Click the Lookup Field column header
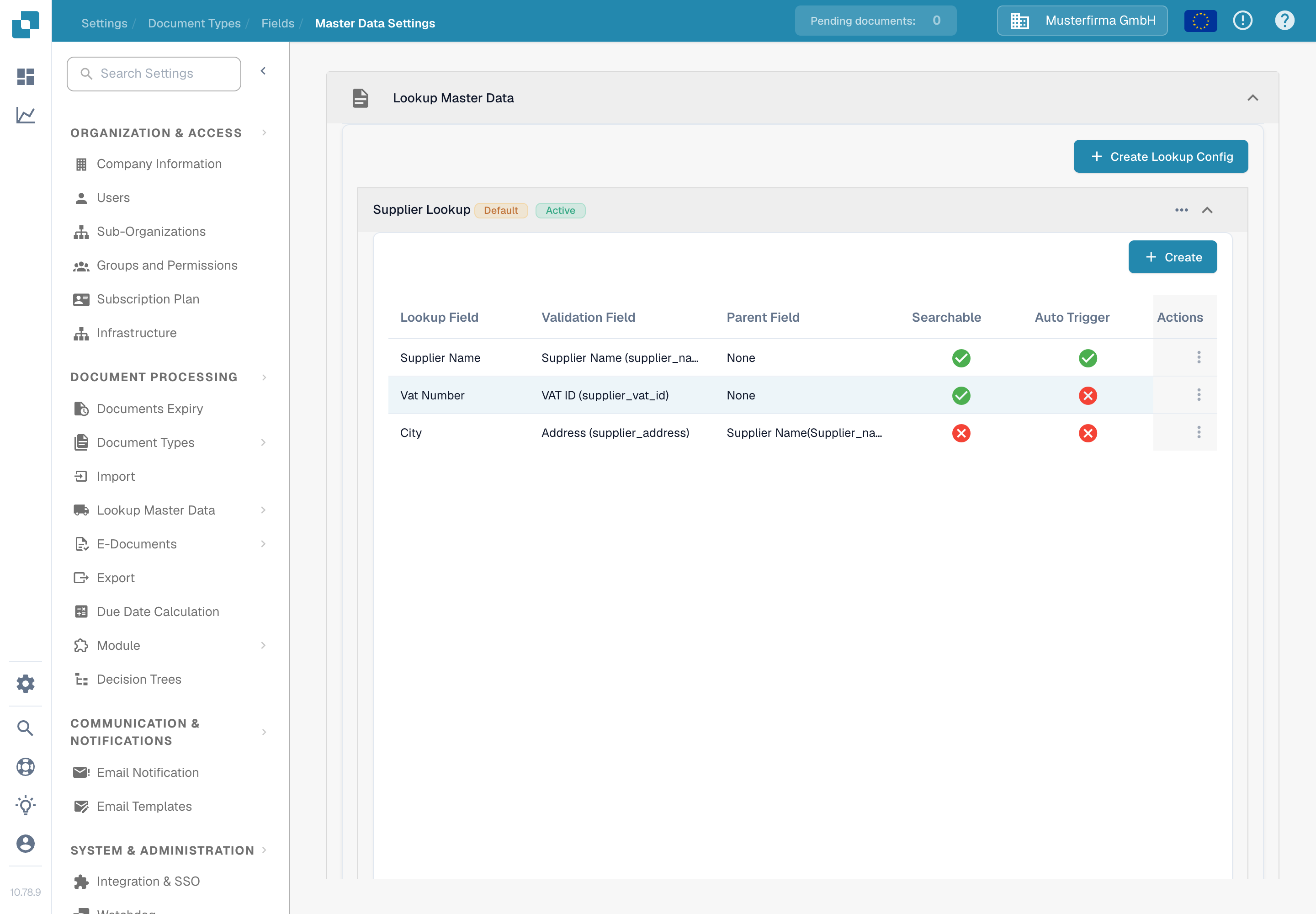Viewport: 1316px width, 914px height. [x=439, y=317]
